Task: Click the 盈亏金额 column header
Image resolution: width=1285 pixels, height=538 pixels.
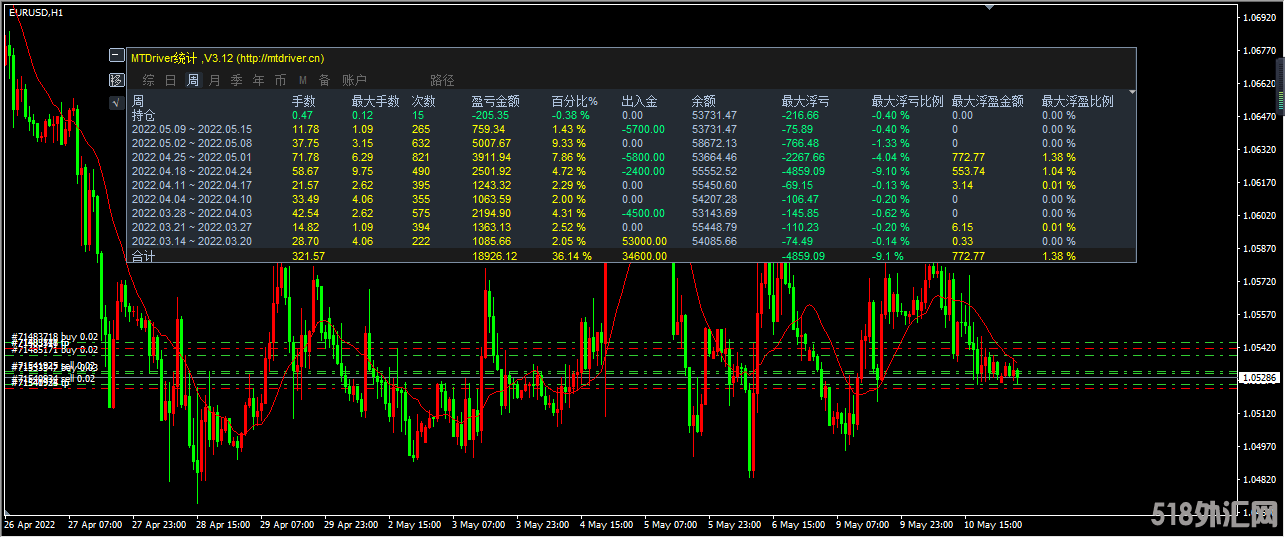Action: (495, 102)
